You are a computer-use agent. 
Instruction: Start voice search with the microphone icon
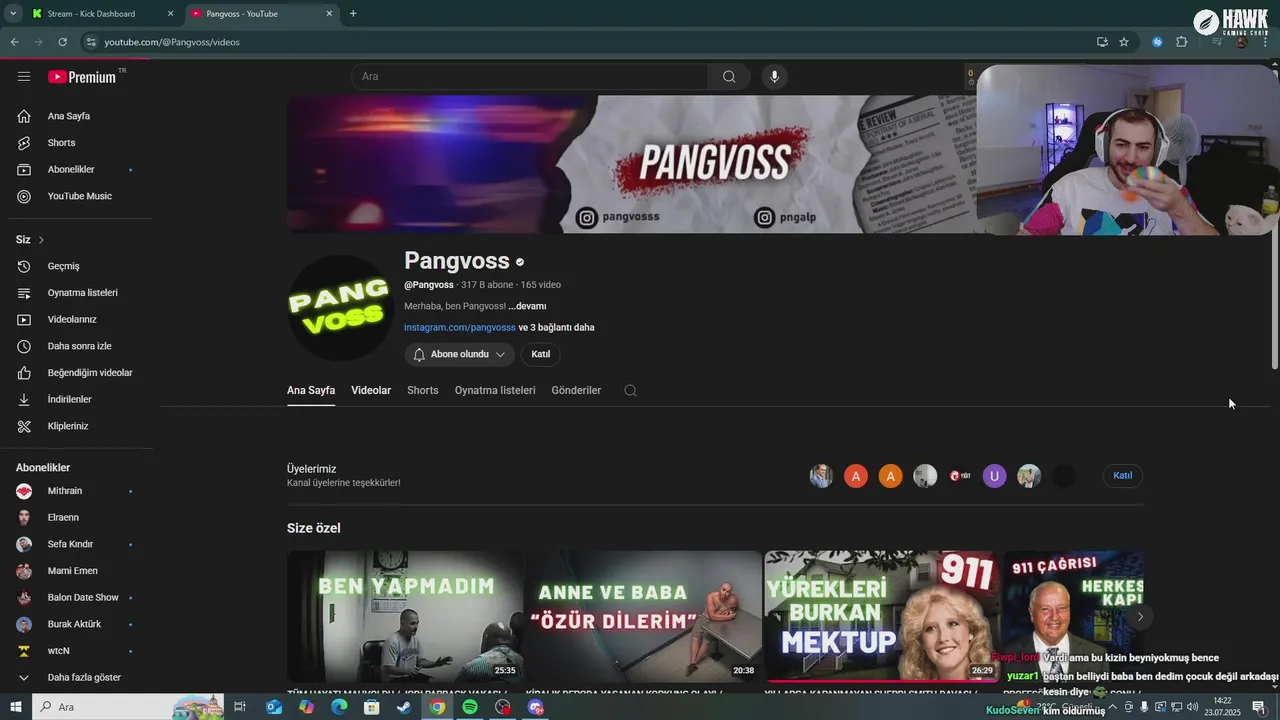coord(773,77)
